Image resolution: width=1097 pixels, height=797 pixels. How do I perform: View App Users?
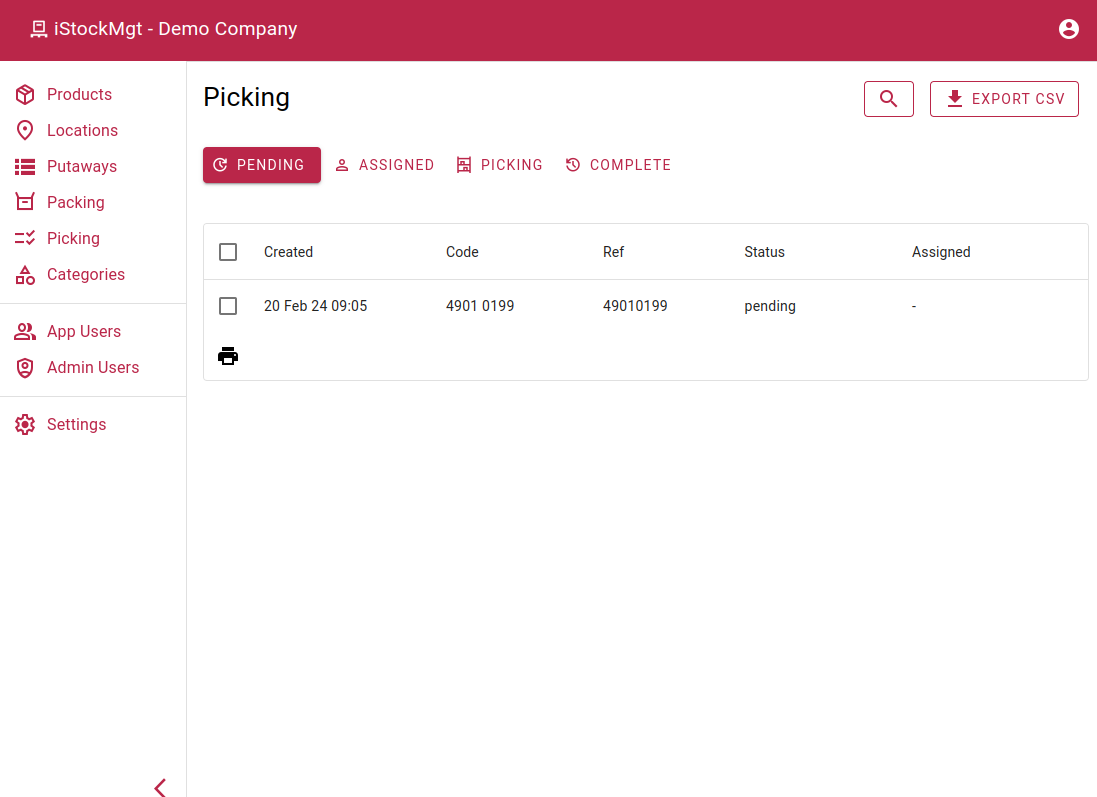click(83, 331)
